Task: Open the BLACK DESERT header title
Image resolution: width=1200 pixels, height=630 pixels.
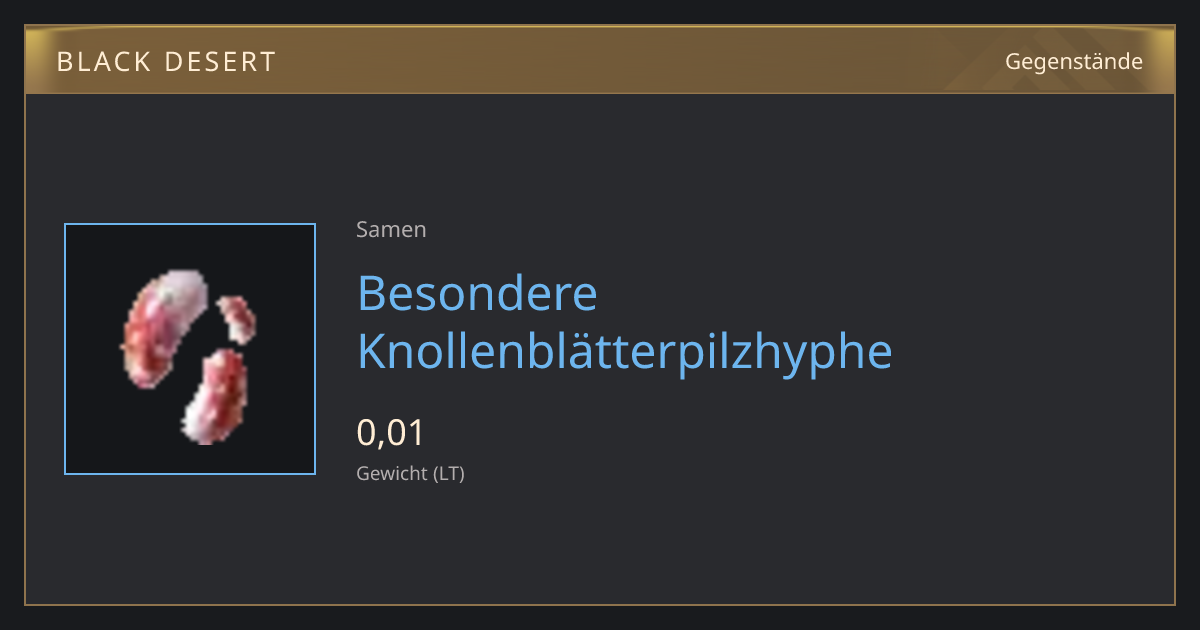Action: pos(166,62)
